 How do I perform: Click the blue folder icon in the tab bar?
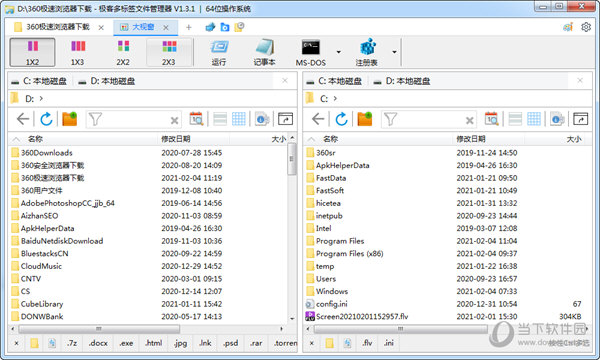(225, 27)
